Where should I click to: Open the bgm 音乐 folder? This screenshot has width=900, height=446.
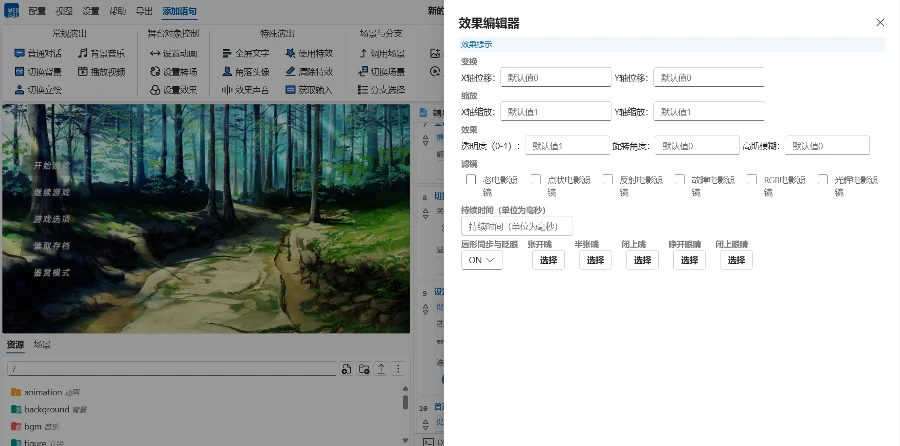(x=36, y=426)
